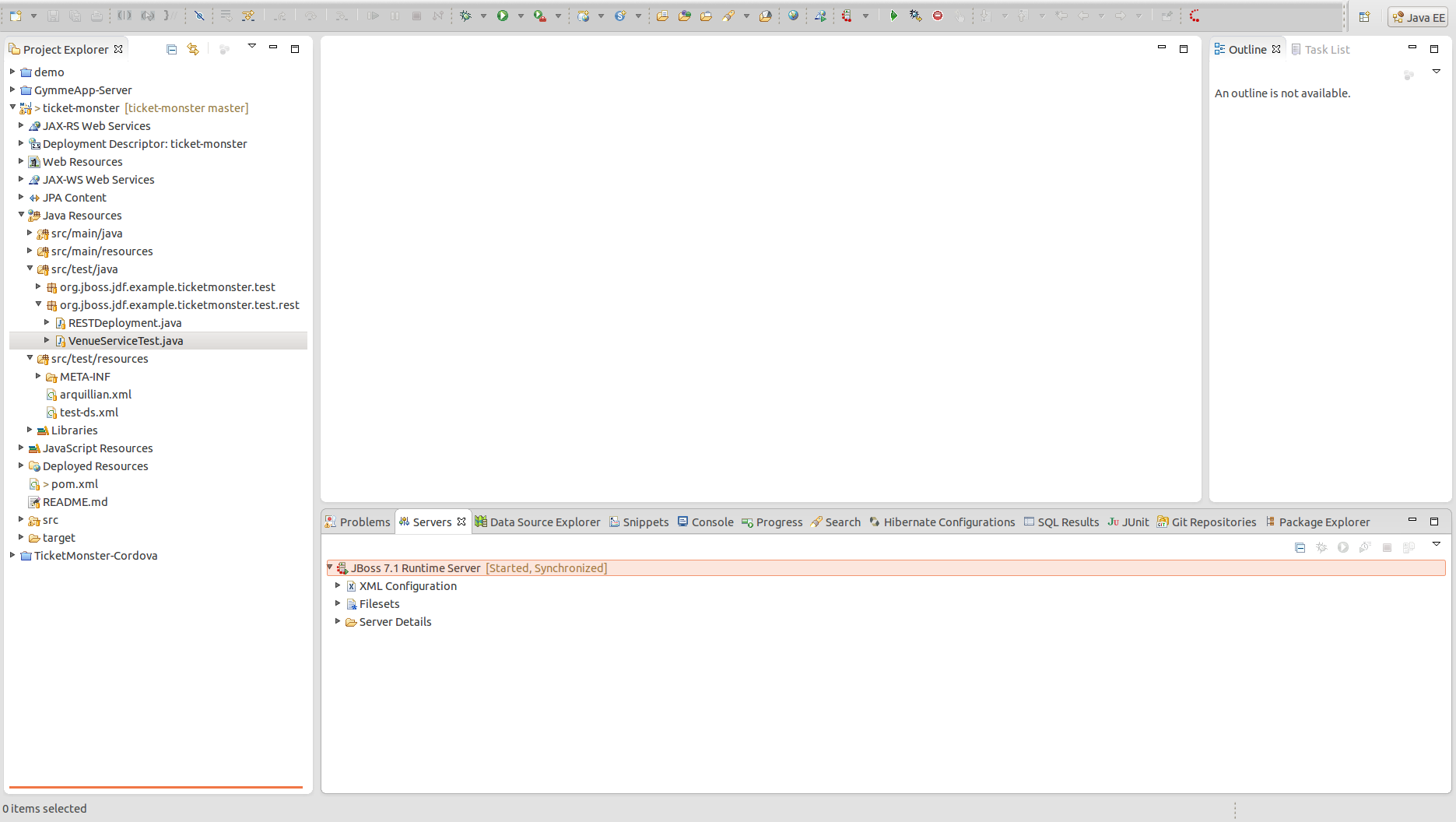
Task: Switch to the Console tab
Action: coord(705,522)
